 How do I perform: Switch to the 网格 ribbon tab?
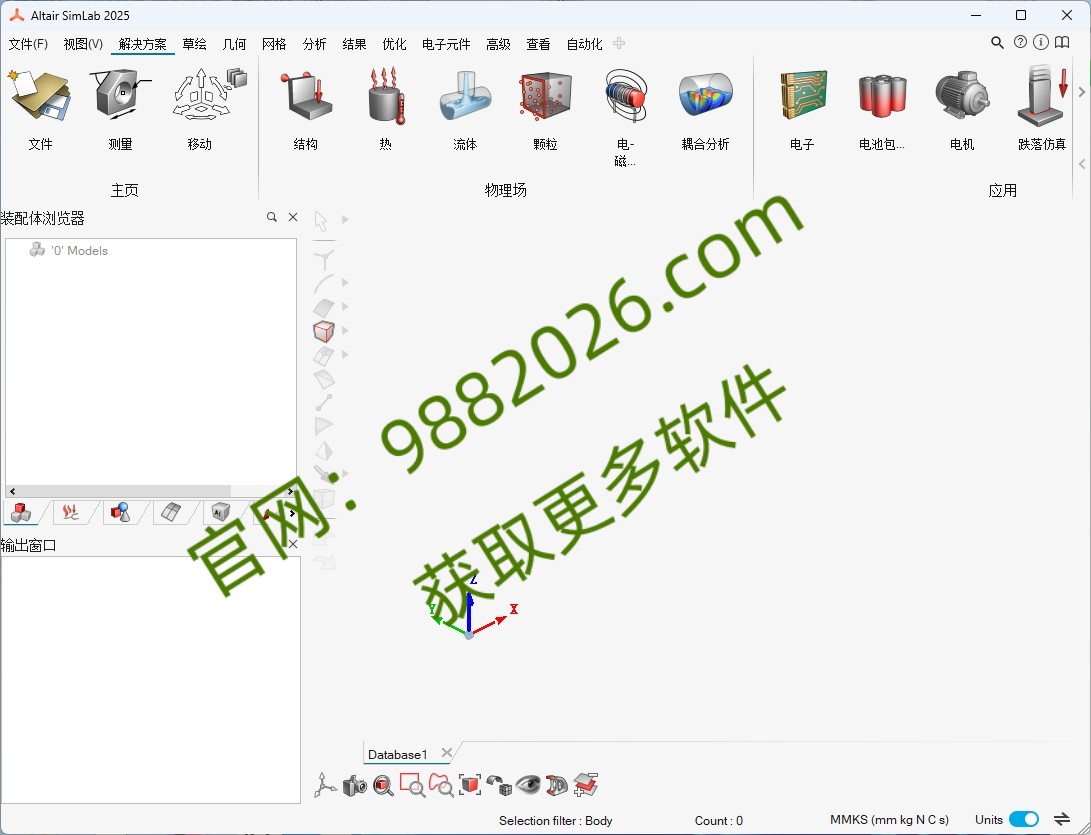(x=274, y=44)
